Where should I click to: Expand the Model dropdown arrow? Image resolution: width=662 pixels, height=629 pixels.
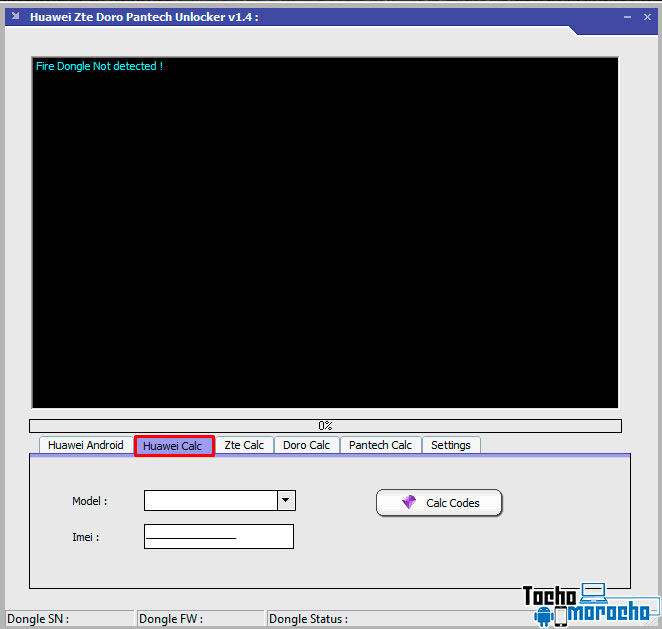coord(286,500)
